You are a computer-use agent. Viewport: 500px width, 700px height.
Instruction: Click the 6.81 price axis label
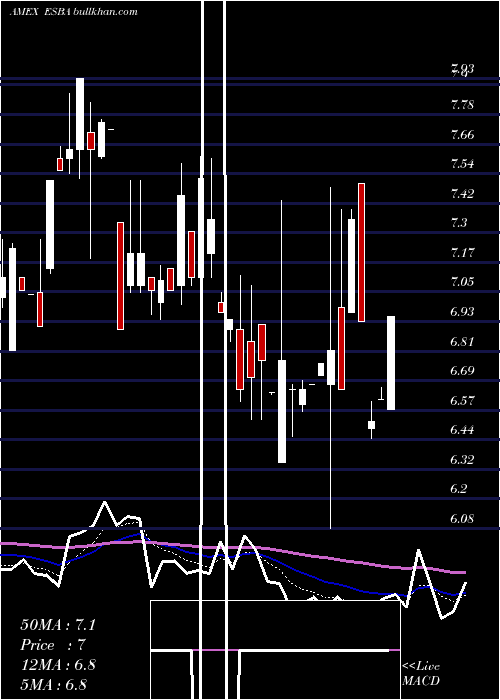[x=462, y=342]
